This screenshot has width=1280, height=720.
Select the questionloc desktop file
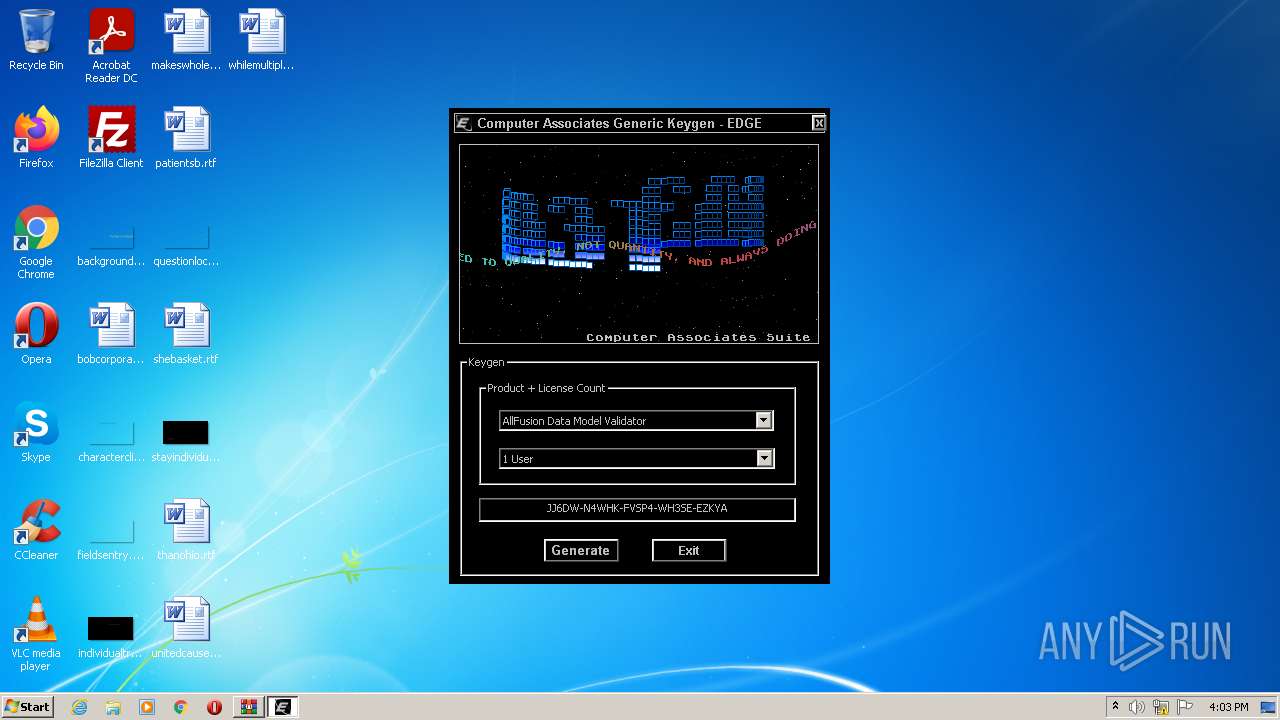(x=186, y=246)
